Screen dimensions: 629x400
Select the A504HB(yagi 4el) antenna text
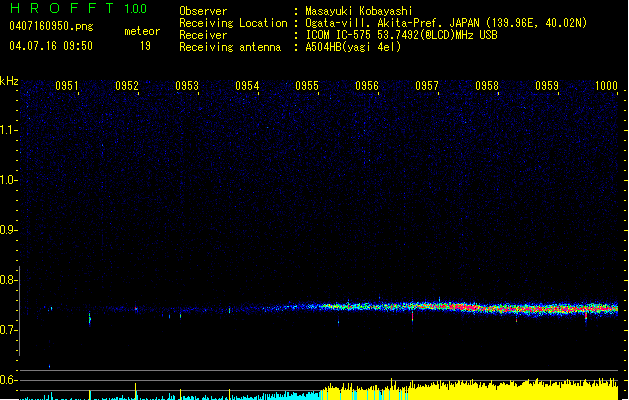[x=353, y=47]
